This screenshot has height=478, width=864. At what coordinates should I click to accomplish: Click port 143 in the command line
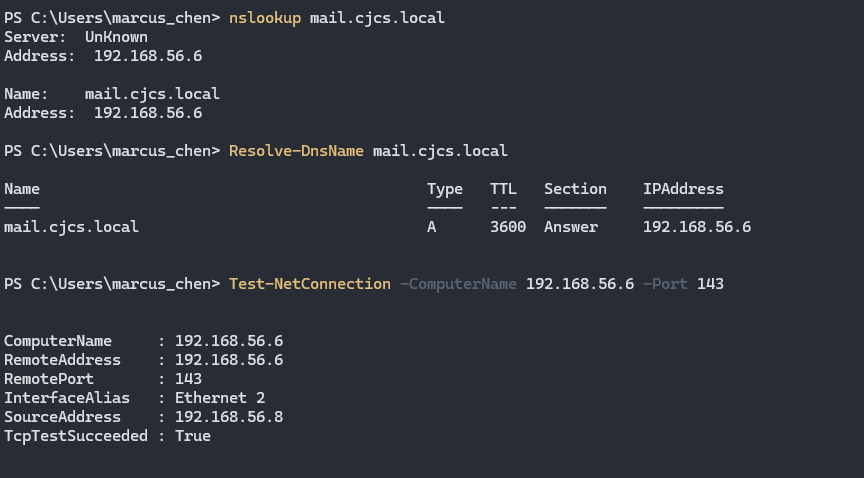pos(710,284)
